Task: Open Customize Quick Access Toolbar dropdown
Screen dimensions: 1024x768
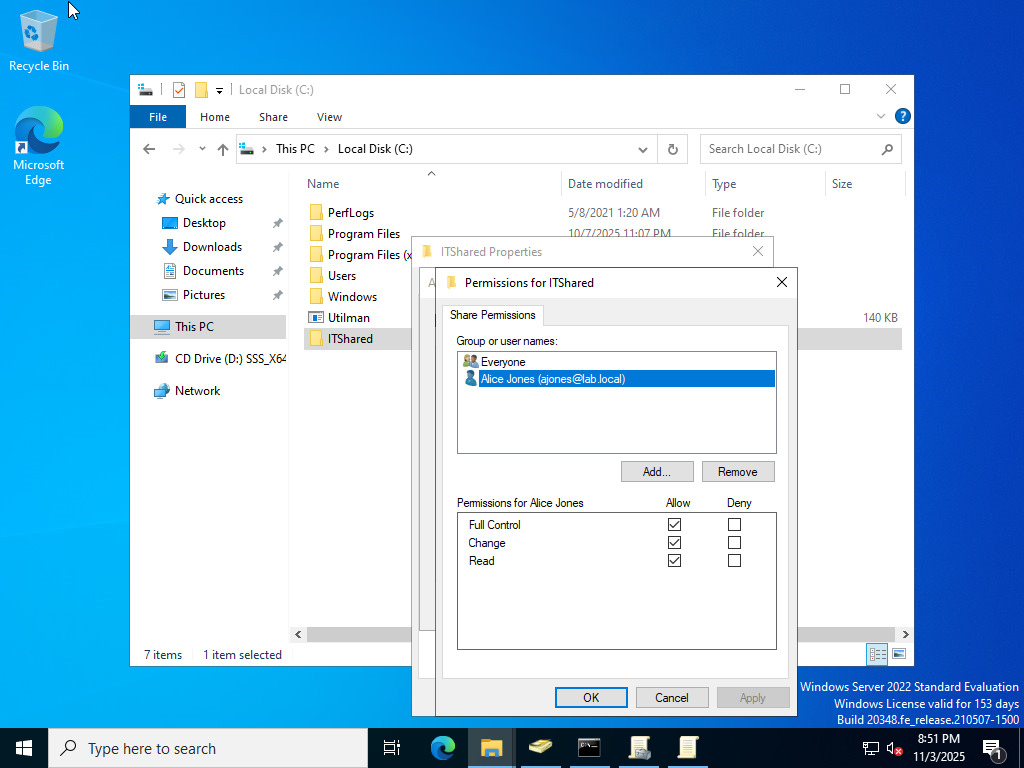Action: (x=219, y=90)
